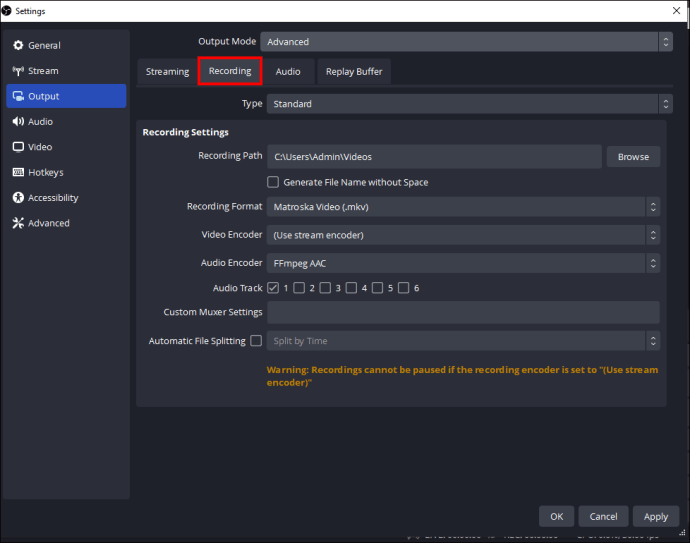Click Browse for recording path
This screenshot has width=690, height=543.
coord(633,157)
